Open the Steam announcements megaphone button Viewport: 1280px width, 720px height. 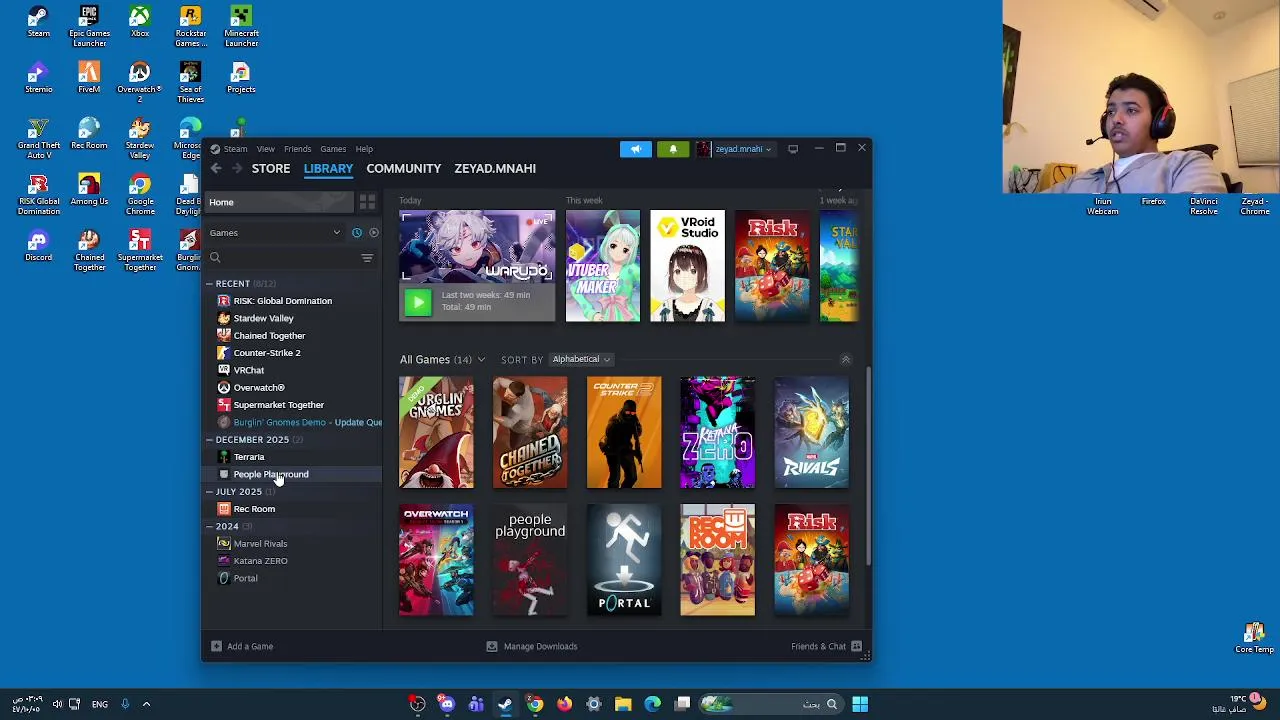pyautogui.click(x=635, y=149)
